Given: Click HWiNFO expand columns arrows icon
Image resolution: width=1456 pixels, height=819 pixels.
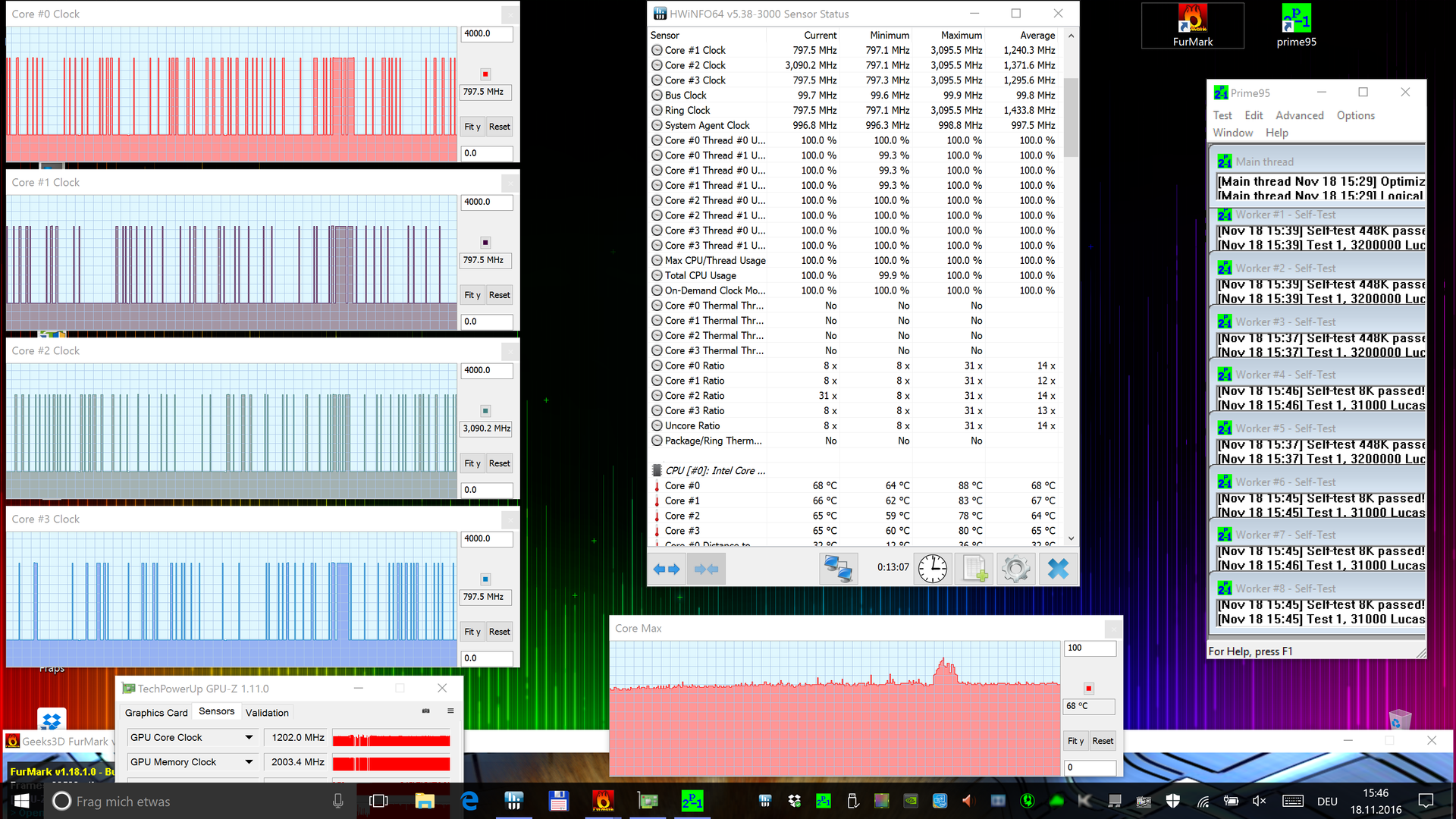Looking at the screenshot, I should tap(667, 569).
